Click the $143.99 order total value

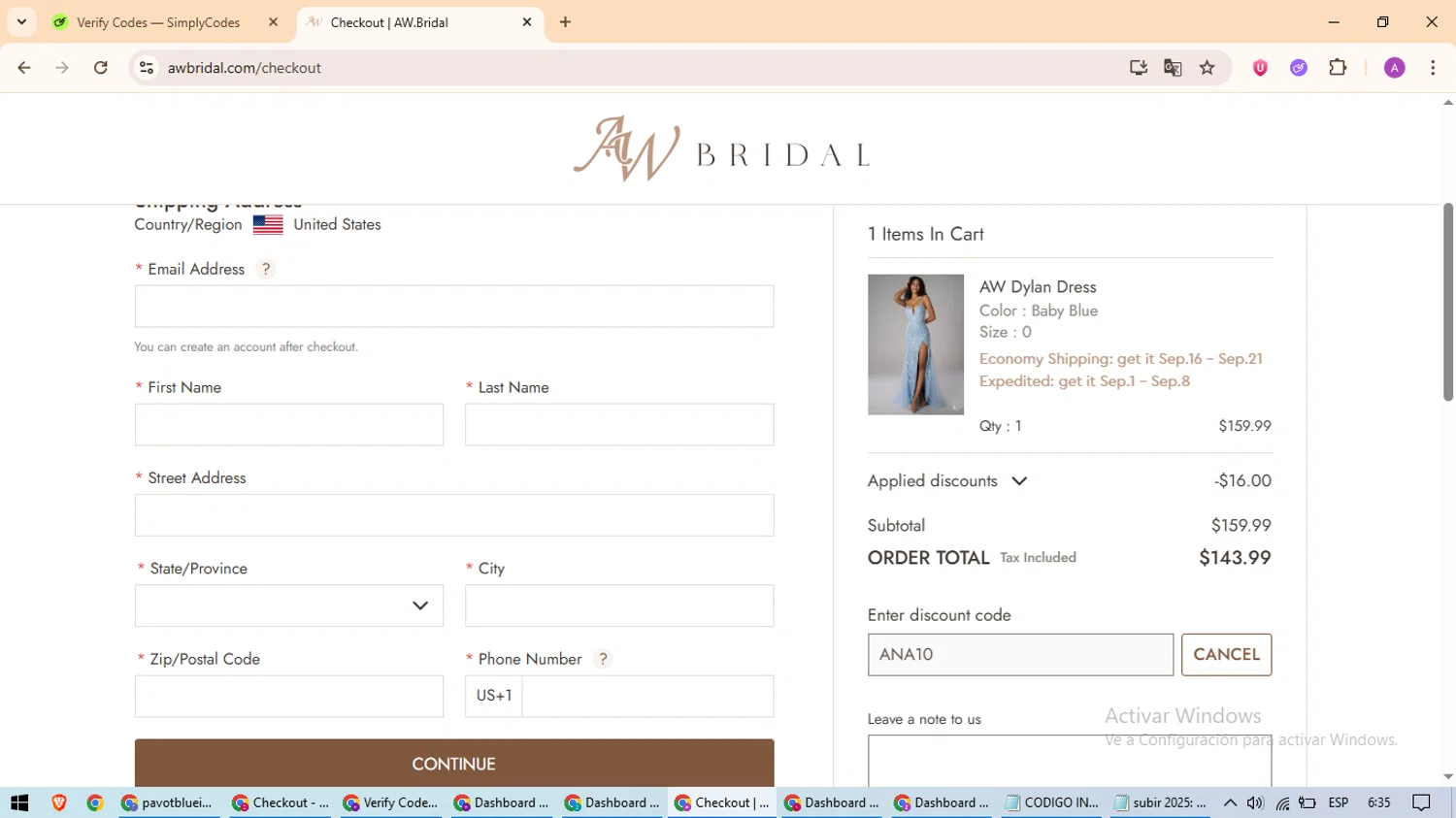coord(1235,558)
